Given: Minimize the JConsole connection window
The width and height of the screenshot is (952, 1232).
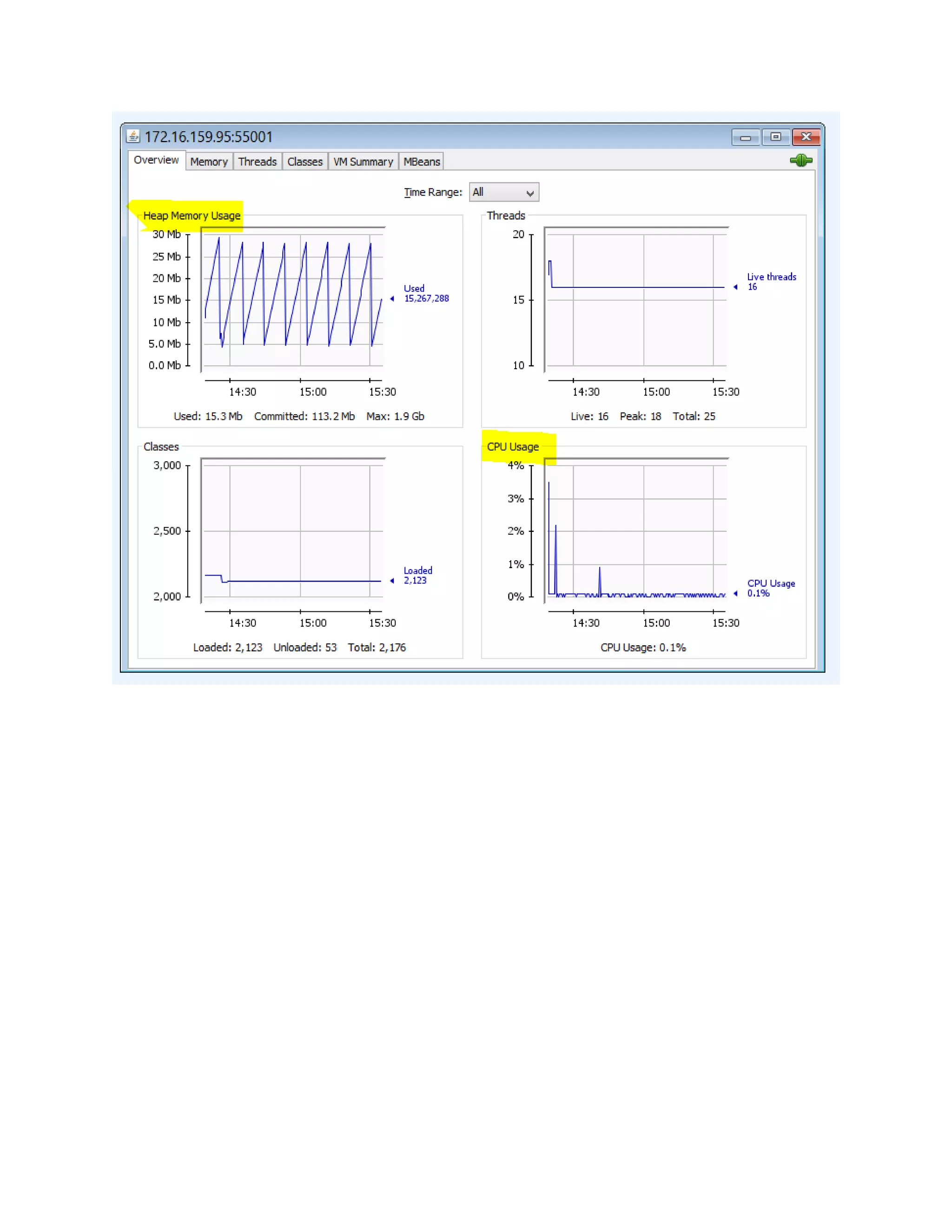Looking at the screenshot, I should (x=745, y=137).
